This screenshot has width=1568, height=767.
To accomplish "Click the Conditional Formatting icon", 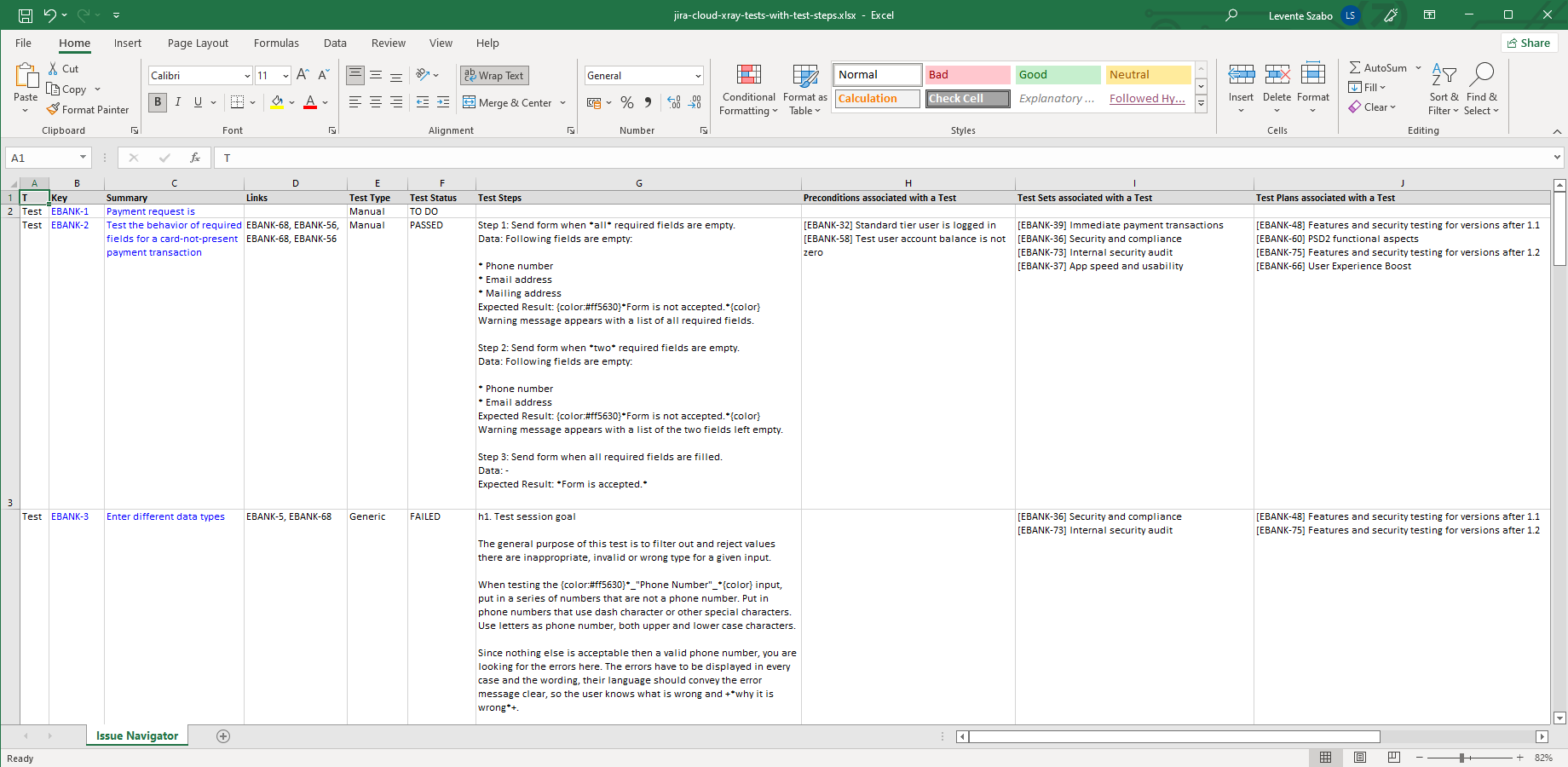I will (748, 76).
